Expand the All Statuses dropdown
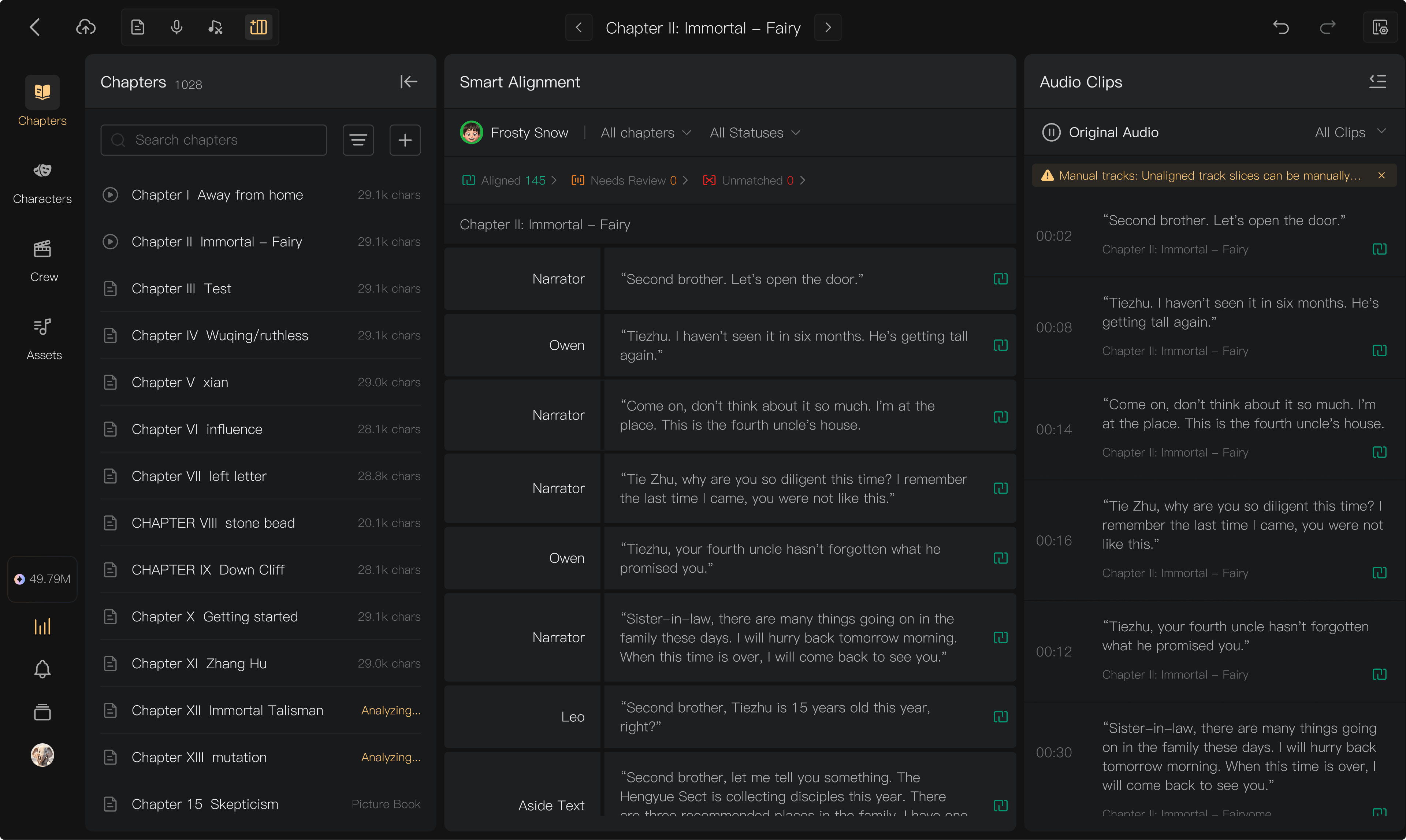Image resolution: width=1406 pixels, height=840 pixels. pyautogui.click(x=755, y=133)
